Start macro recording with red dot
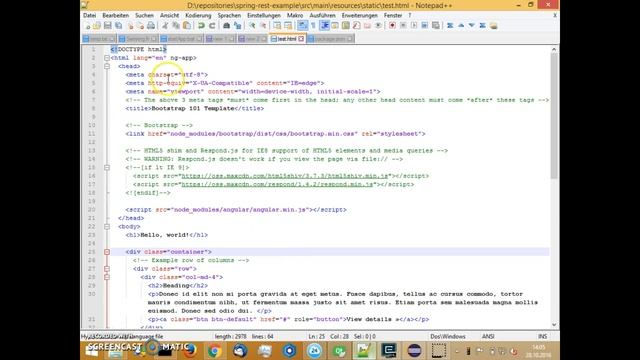The width and height of the screenshot is (640, 360). coord(392,26)
